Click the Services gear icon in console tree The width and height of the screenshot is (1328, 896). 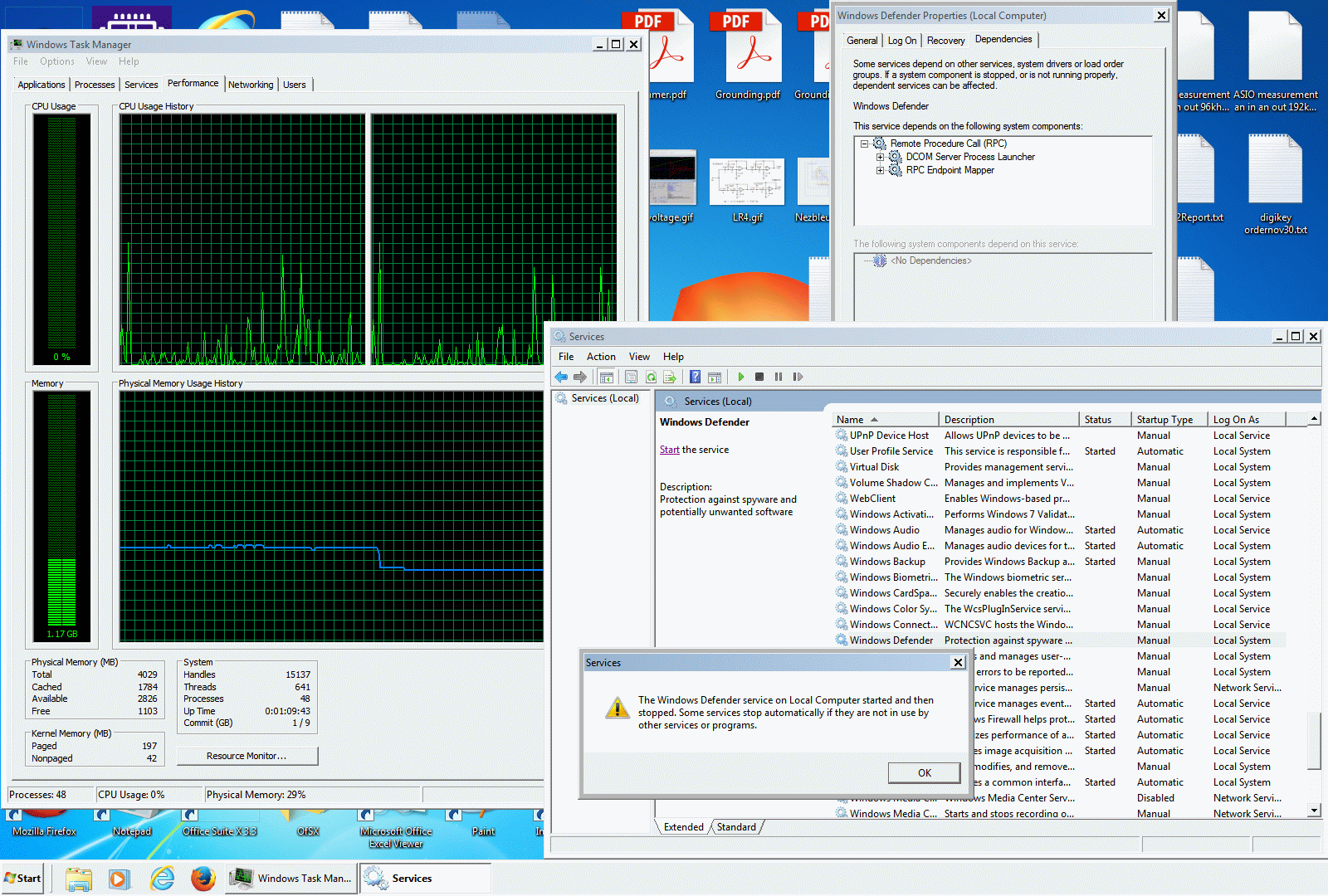click(x=561, y=398)
